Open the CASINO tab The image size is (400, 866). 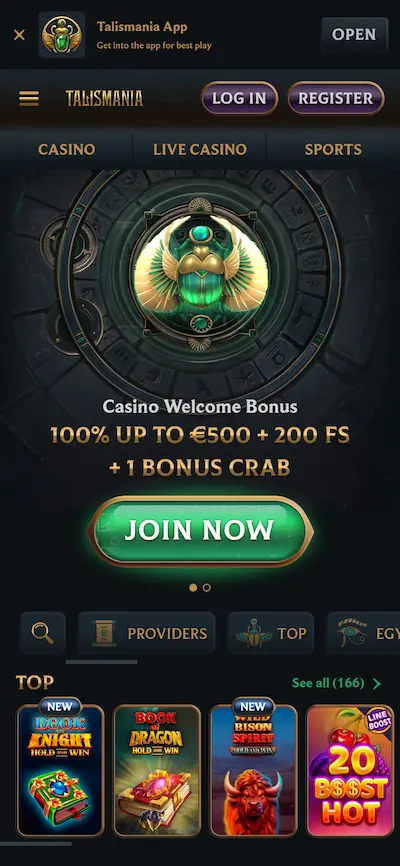[66, 149]
